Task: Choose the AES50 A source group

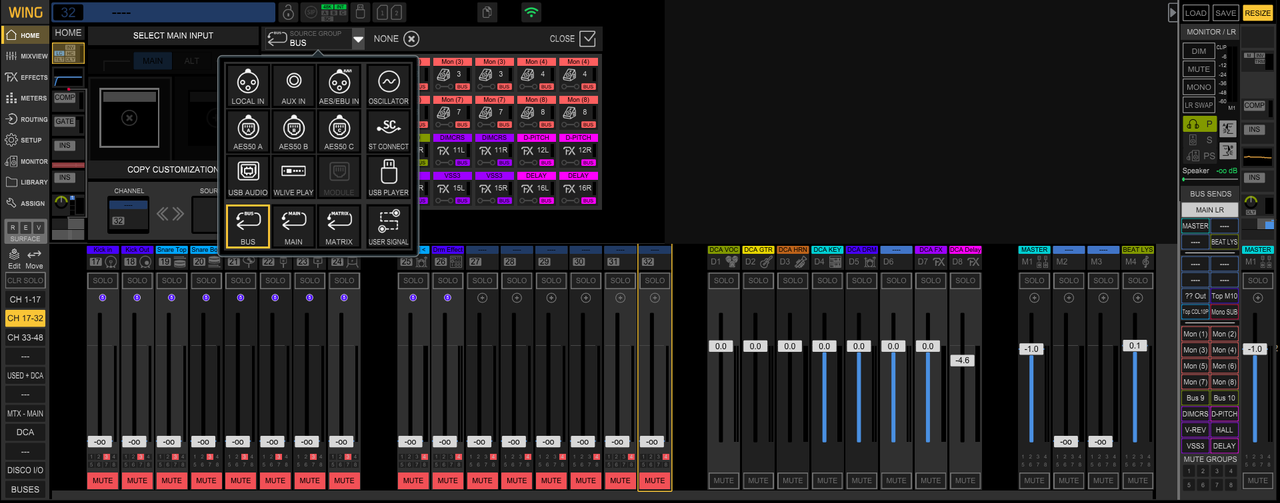Action: pos(247,132)
